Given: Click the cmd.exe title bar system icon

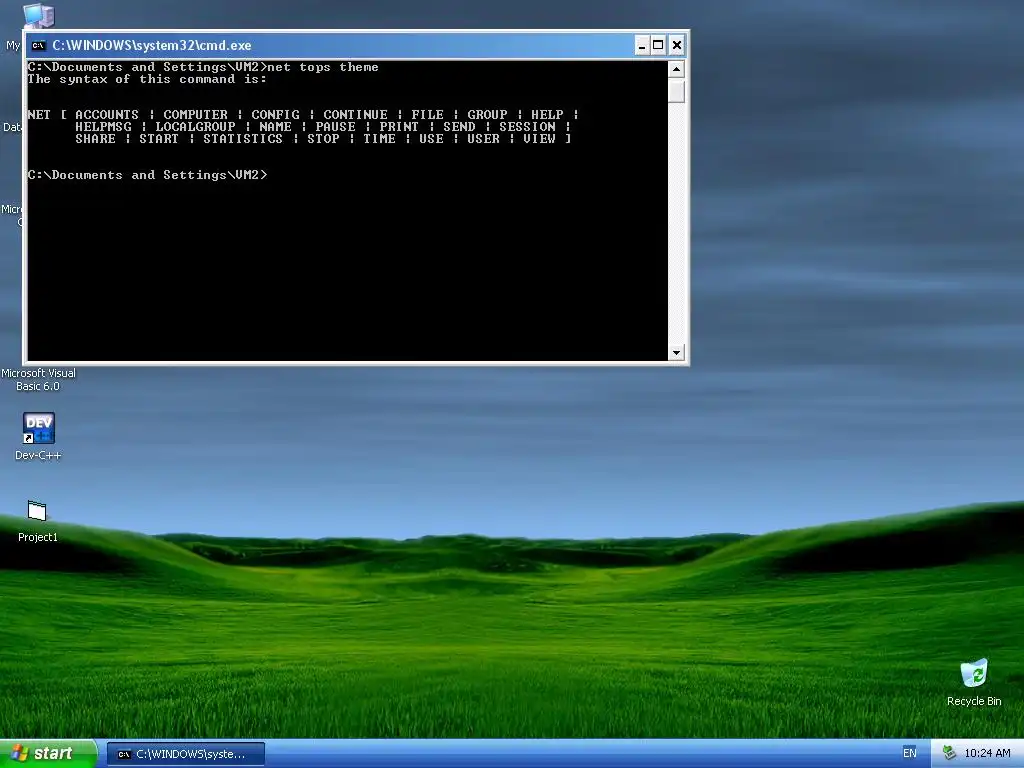Looking at the screenshot, I should pos(39,46).
